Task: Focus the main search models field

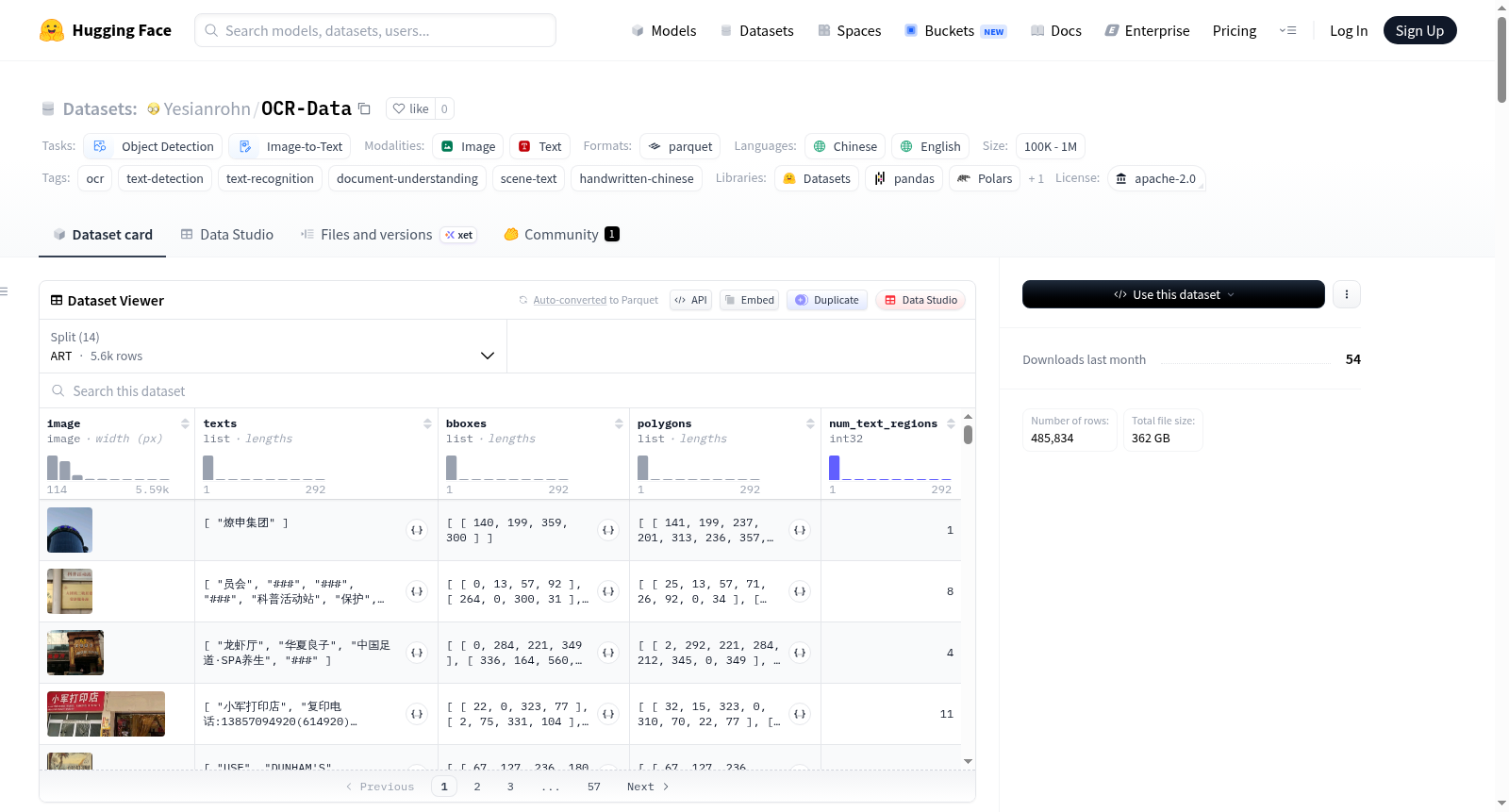Action: [x=375, y=30]
